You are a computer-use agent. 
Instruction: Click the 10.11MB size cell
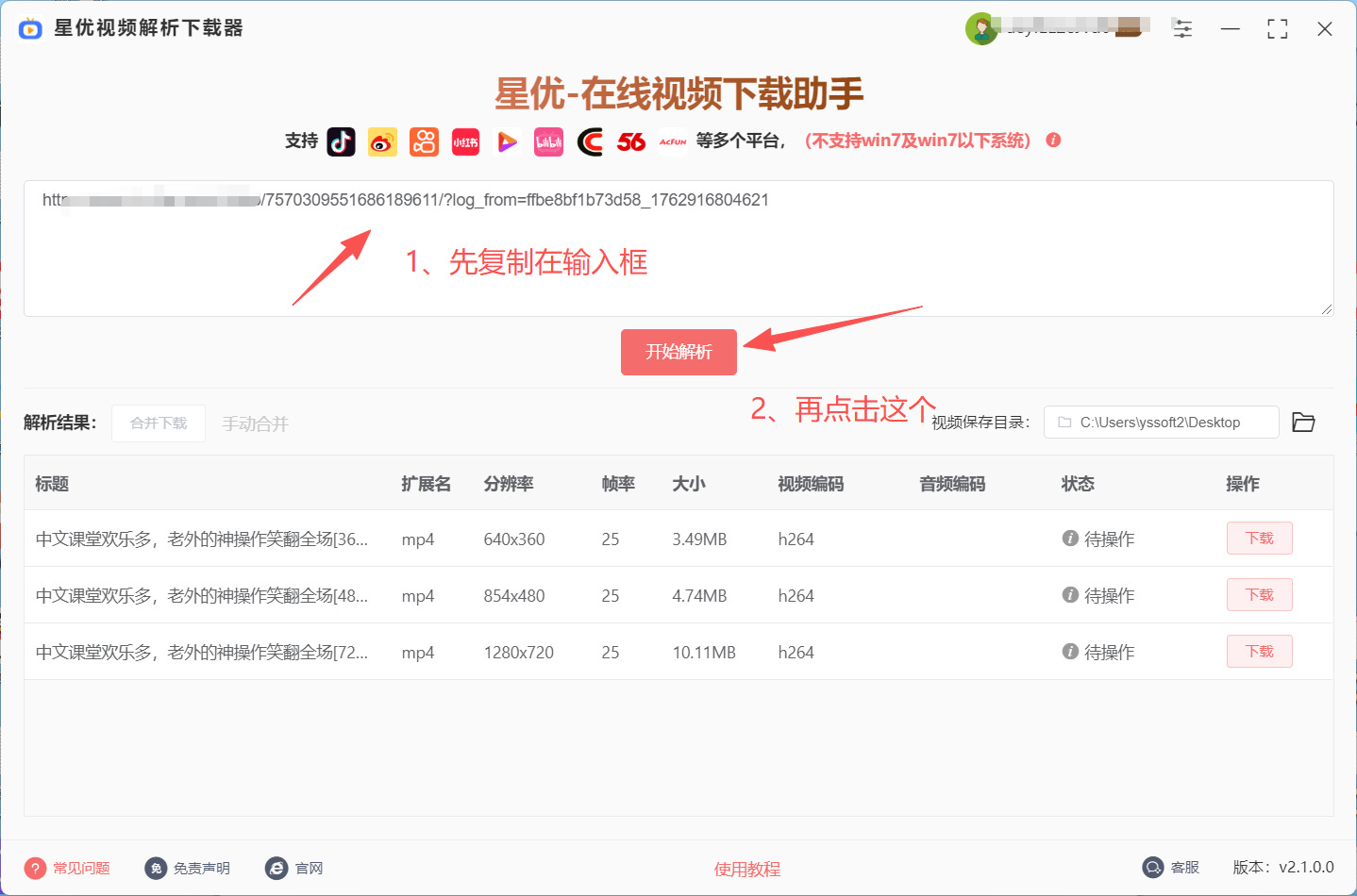click(x=704, y=653)
